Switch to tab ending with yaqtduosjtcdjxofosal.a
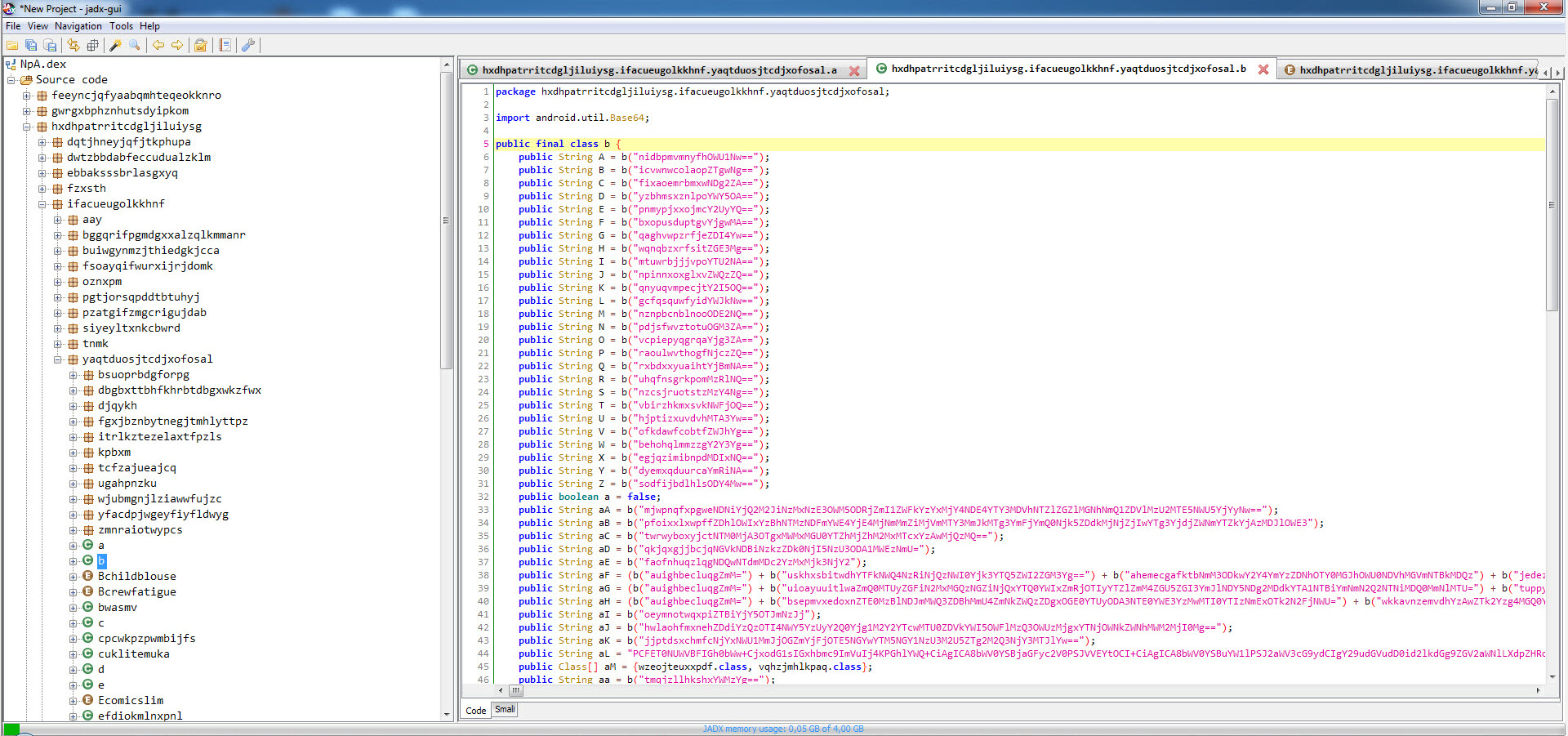 (x=659, y=70)
